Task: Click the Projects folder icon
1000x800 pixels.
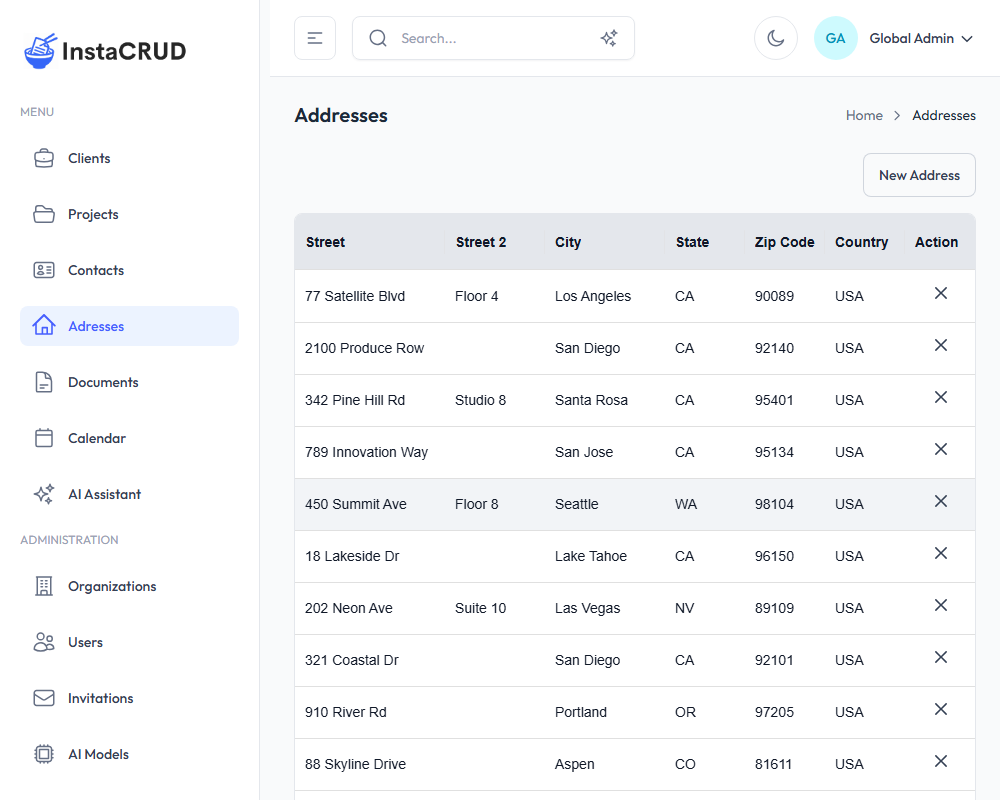Action: pyautogui.click(x=44, y=214)
